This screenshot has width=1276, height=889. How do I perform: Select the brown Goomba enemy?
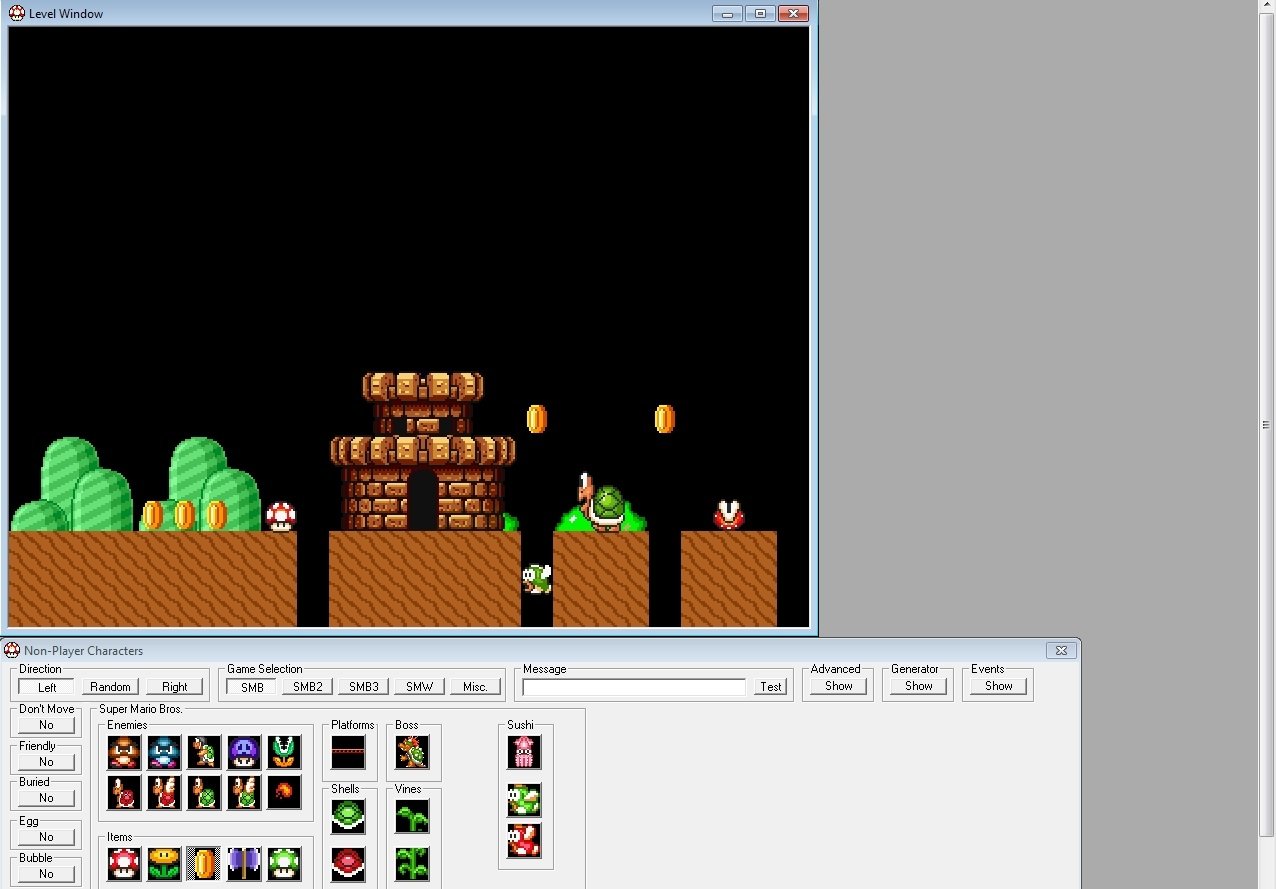pyautogui.click(x=124, y=752)
